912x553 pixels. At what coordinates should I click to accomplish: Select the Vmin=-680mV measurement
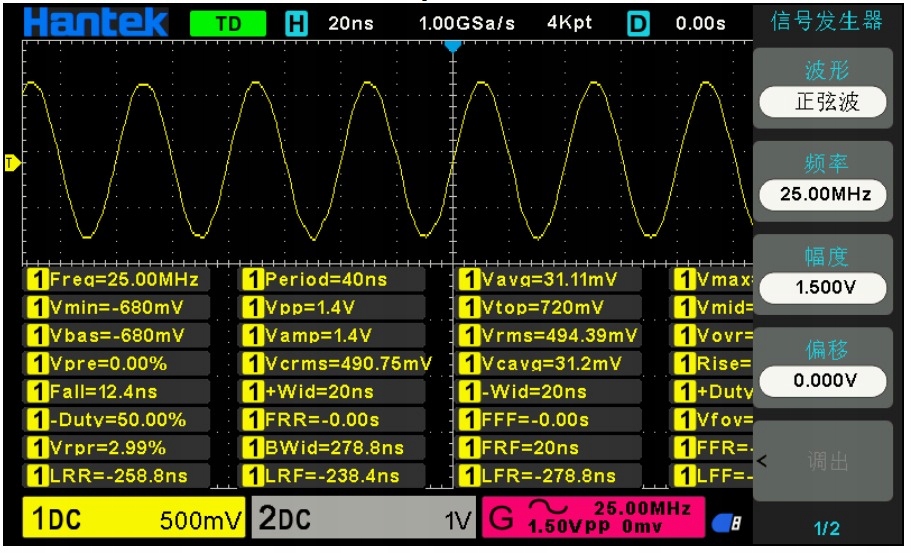point(116,308)
